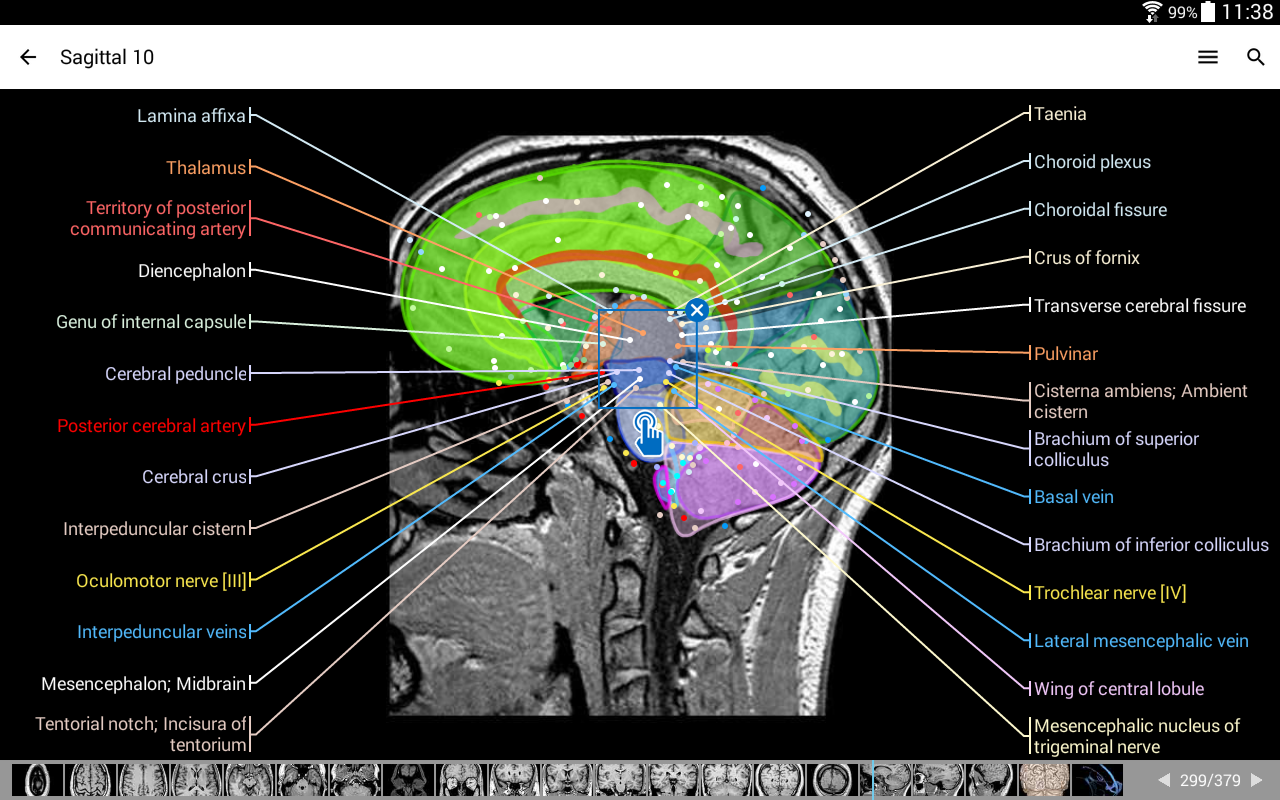Select the Interpeduncular veins label
Image resolution: width=1280 pixels, height=800 pixels.
click(162, 632)
